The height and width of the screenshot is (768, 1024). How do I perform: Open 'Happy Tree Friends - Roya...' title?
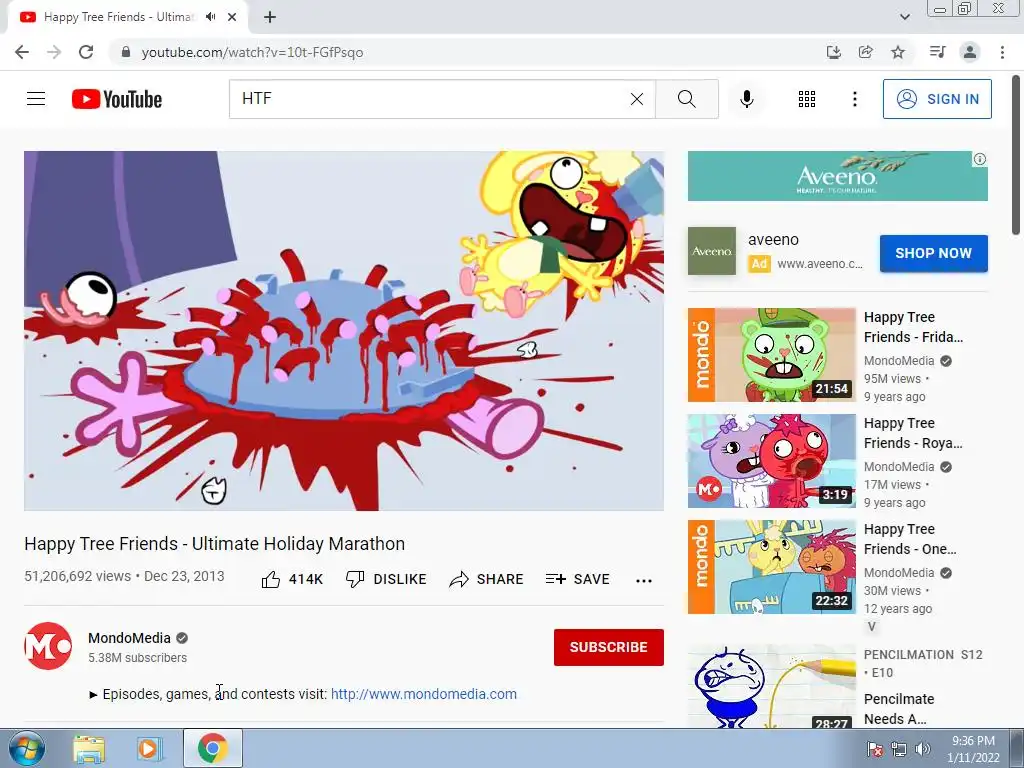[x=913, y=433]
